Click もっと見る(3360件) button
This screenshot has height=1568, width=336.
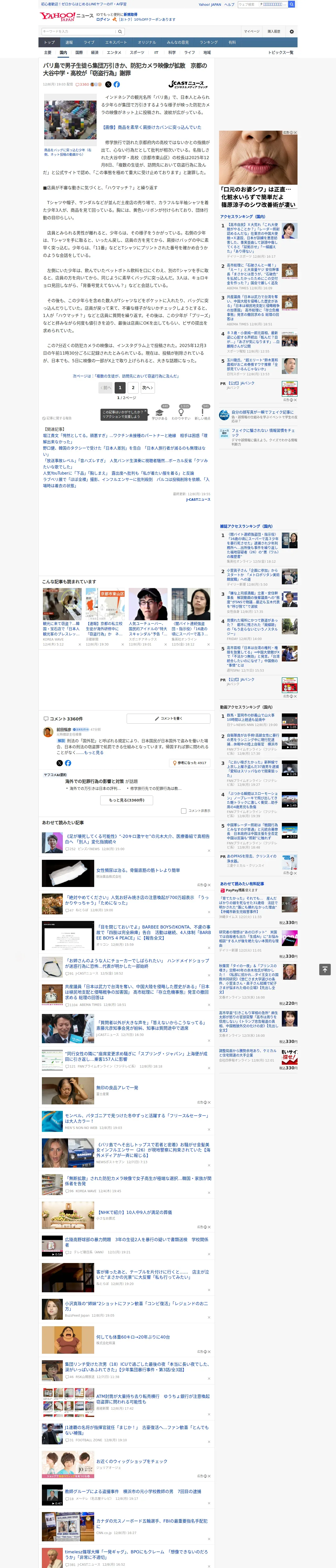(x=127, y=800)
